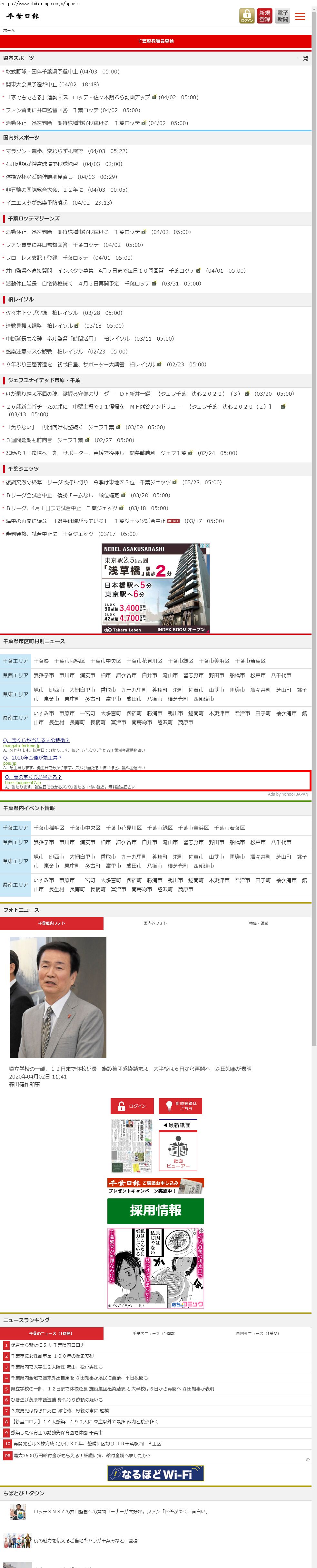The height and width of the screenshot is (1568, 317).
Task: Click the manga comic advertisement
Action: (155, 1268)
